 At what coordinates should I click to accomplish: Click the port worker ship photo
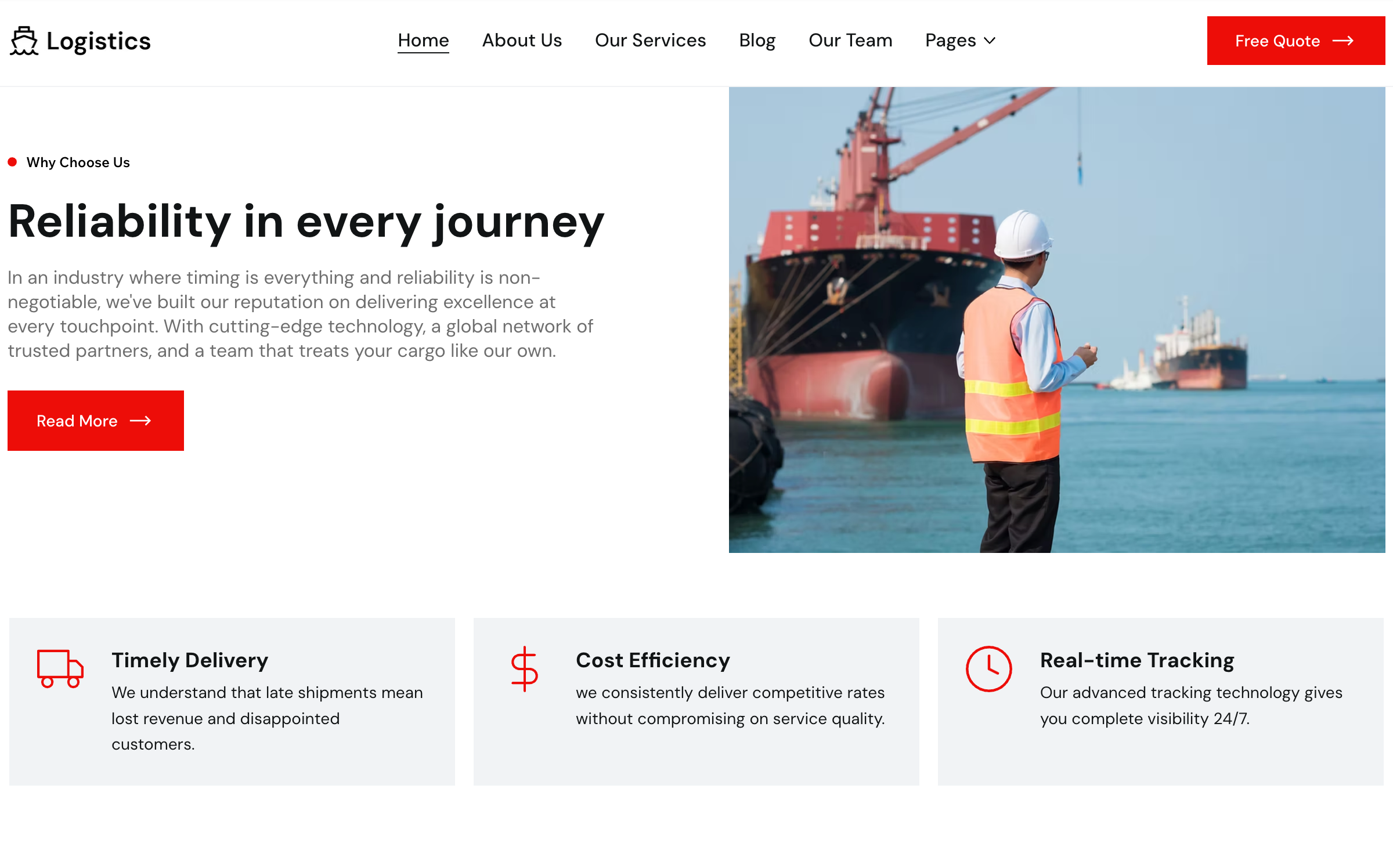coord(1056,320)
